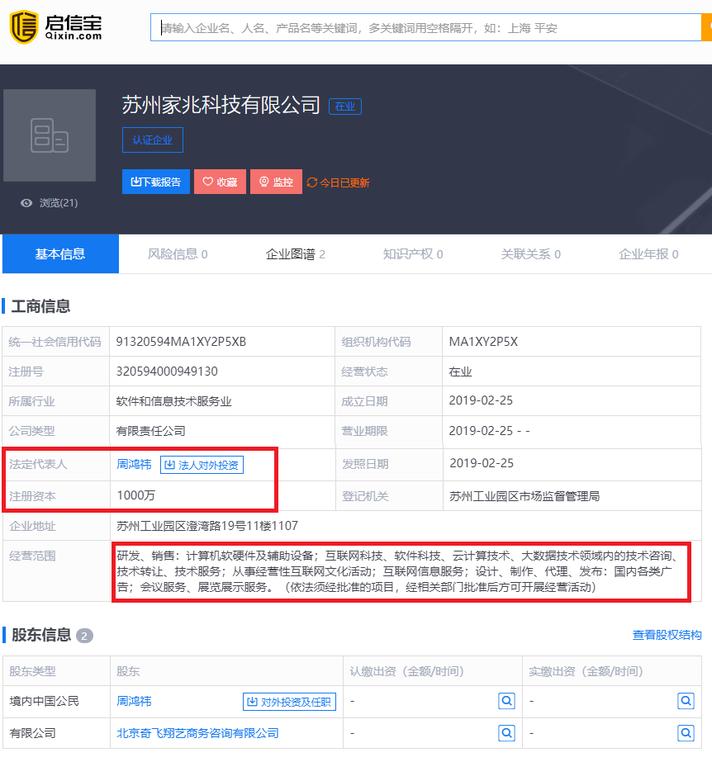
Task: Click the 在业 status badge
Action: click(x=345, y=106)
